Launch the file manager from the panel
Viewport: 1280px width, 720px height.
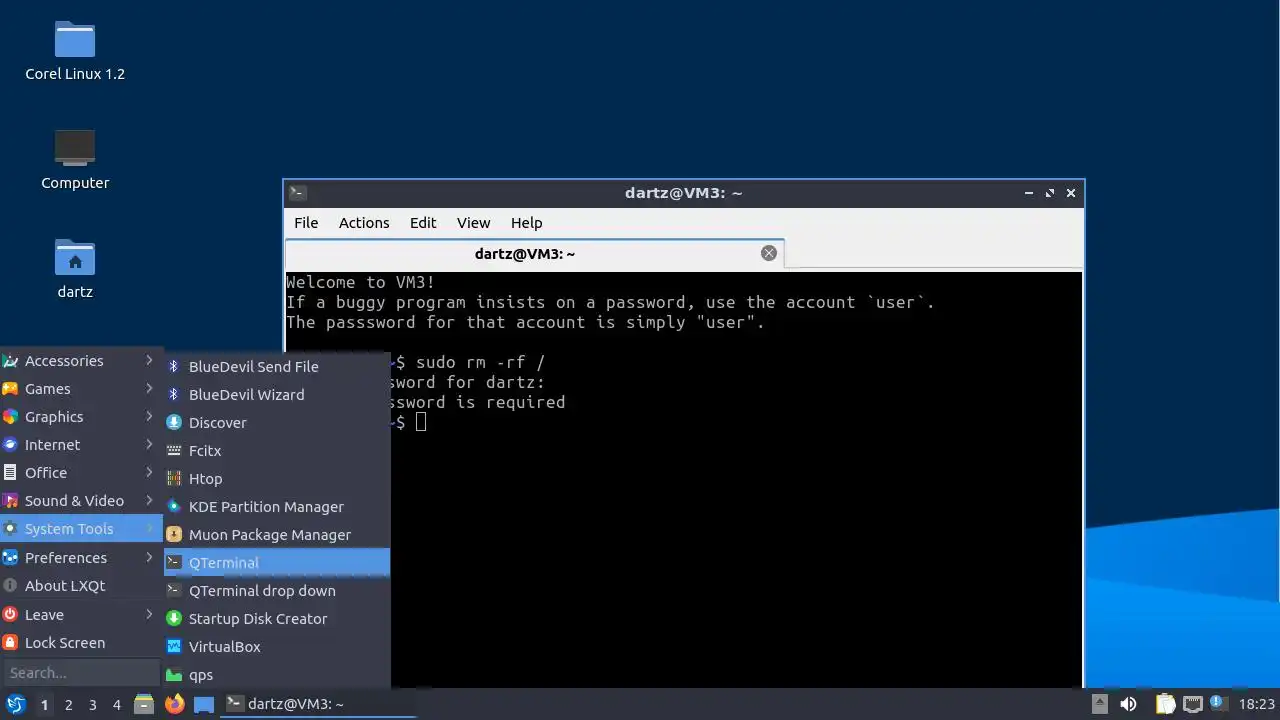point(144,704)
